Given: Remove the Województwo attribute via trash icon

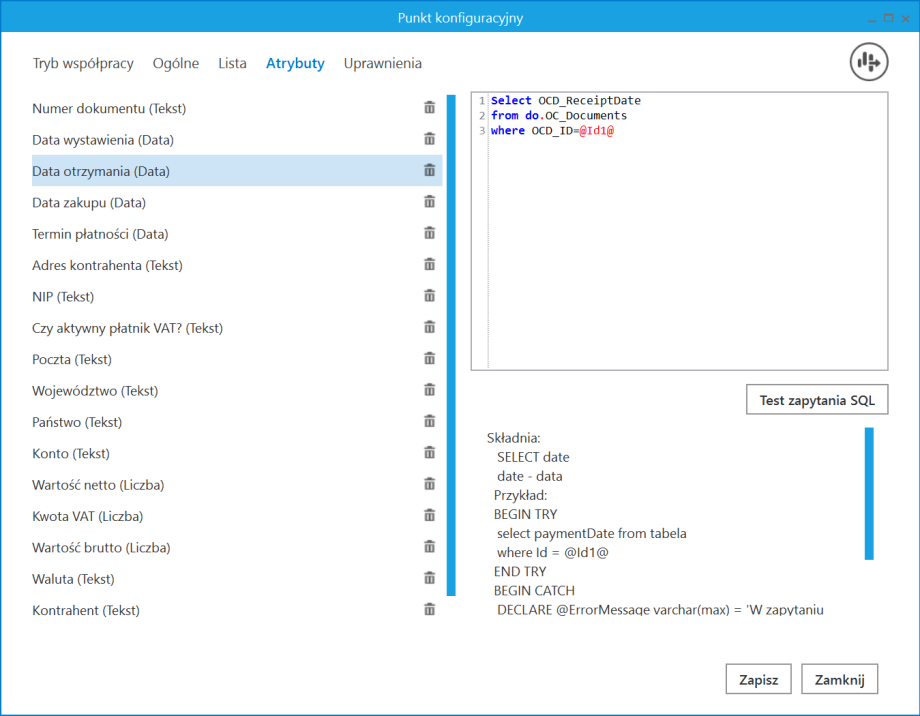Looking at the screenshot, I should 429,390.
